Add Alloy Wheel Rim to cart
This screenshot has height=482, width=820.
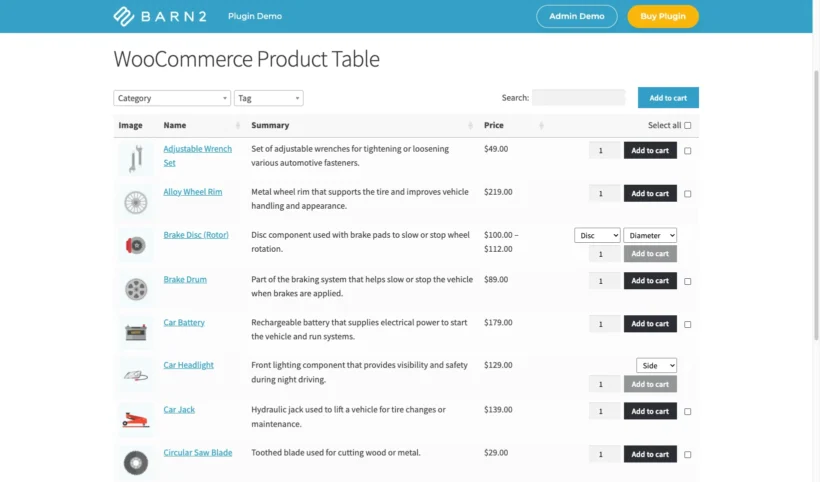650,193
